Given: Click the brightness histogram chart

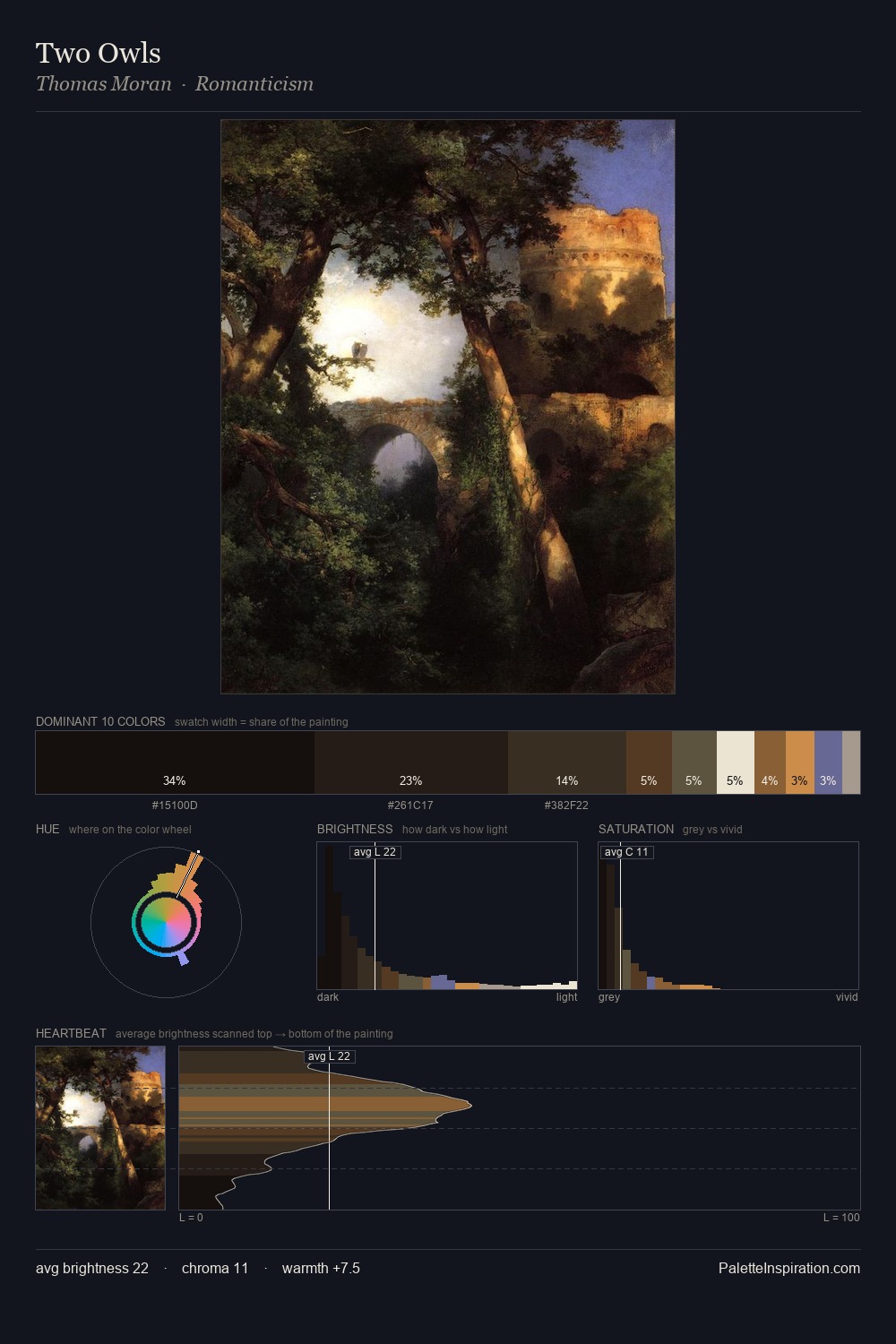Looking at the screenshot, I should (447, 916).
